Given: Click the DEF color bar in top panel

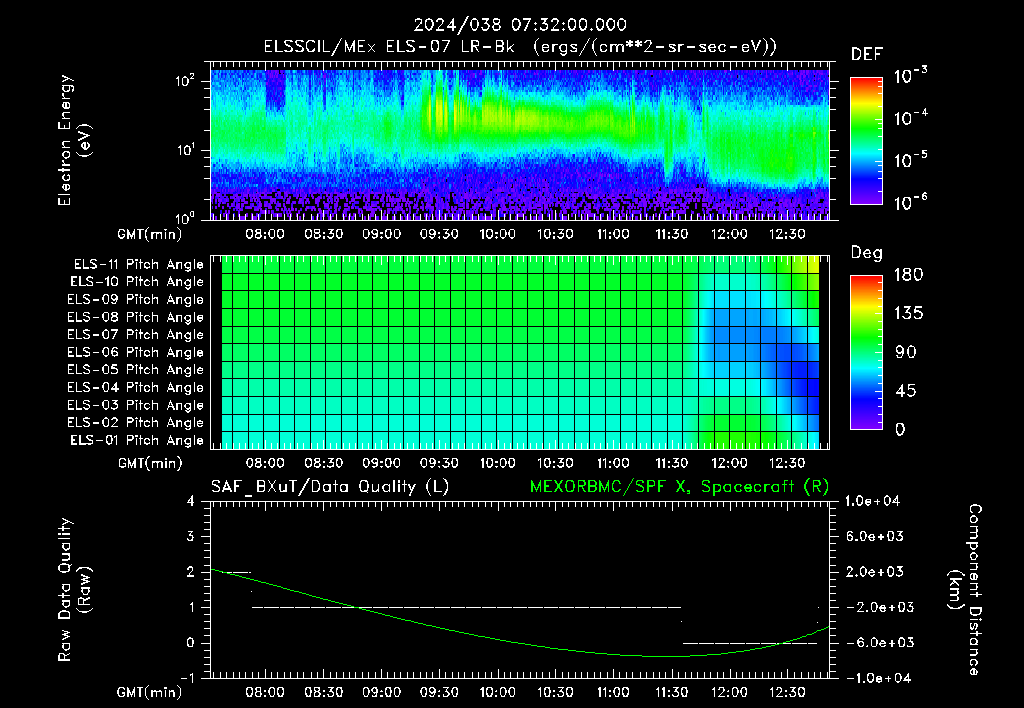Looking at the screenshot, I should click(866, 140).
